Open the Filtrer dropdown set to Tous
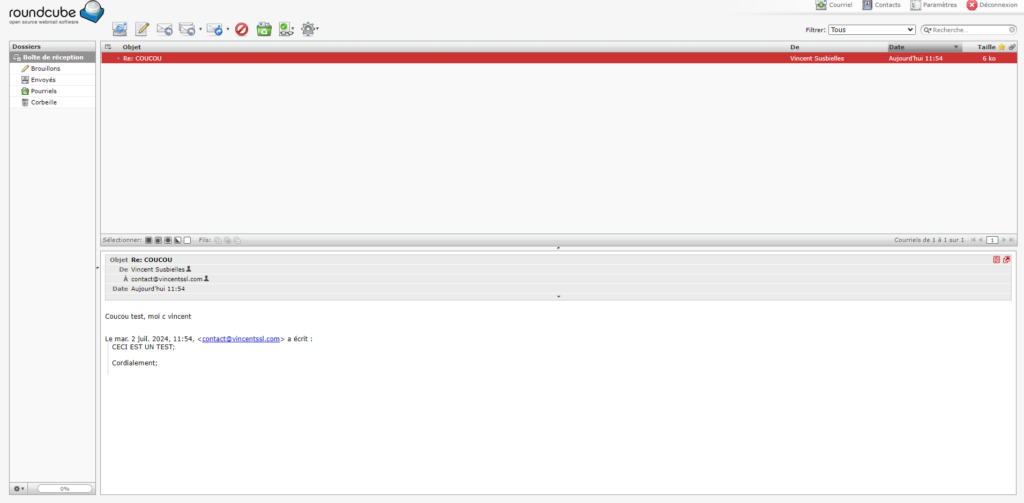Viewport: 1024px width, 503px height. tap(872, 30)
